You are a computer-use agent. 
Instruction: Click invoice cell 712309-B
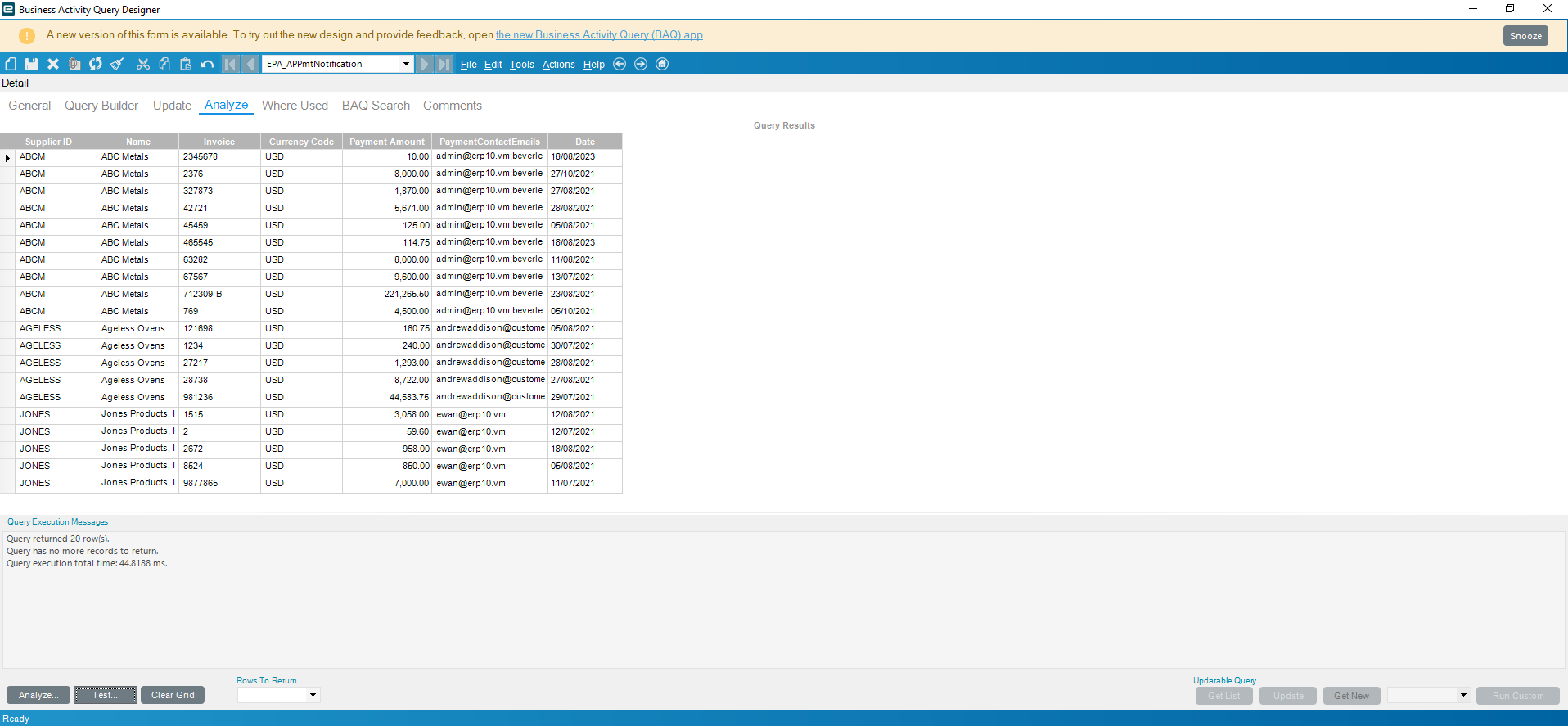click(x=219, y=295)
